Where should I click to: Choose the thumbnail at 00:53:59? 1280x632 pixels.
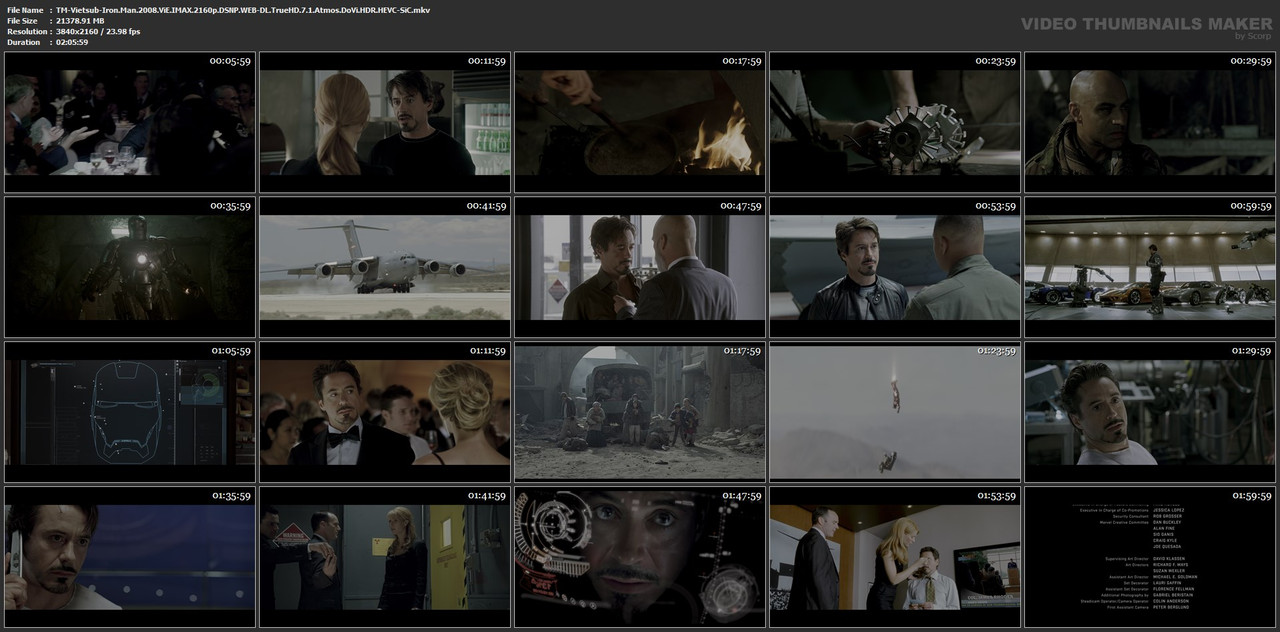[895, 267]
